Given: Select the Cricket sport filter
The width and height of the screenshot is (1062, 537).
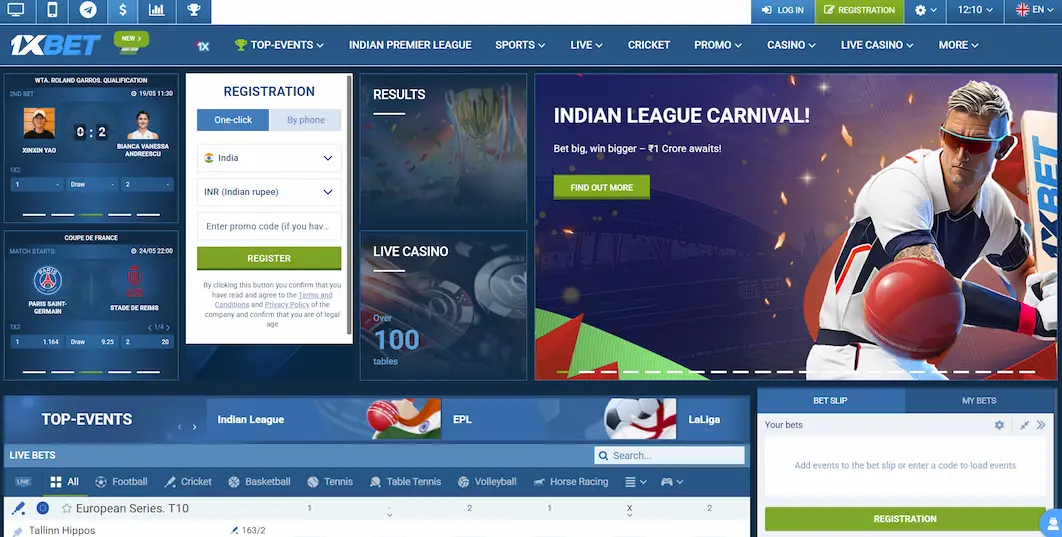Looking at the screenshot, I should [188, 481].
